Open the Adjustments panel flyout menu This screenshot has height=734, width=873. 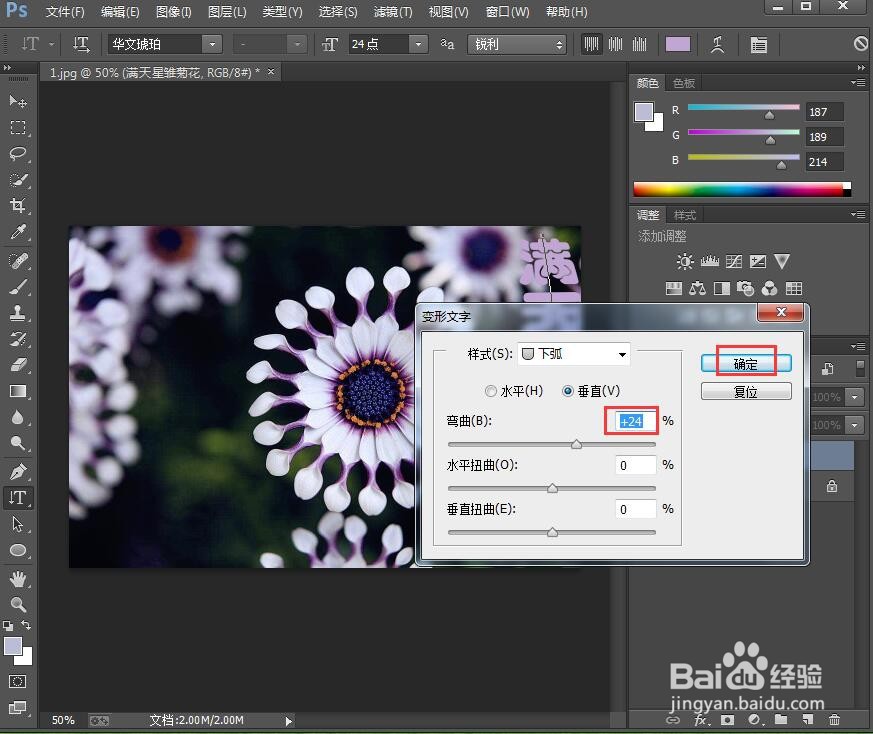pos(859,214)
